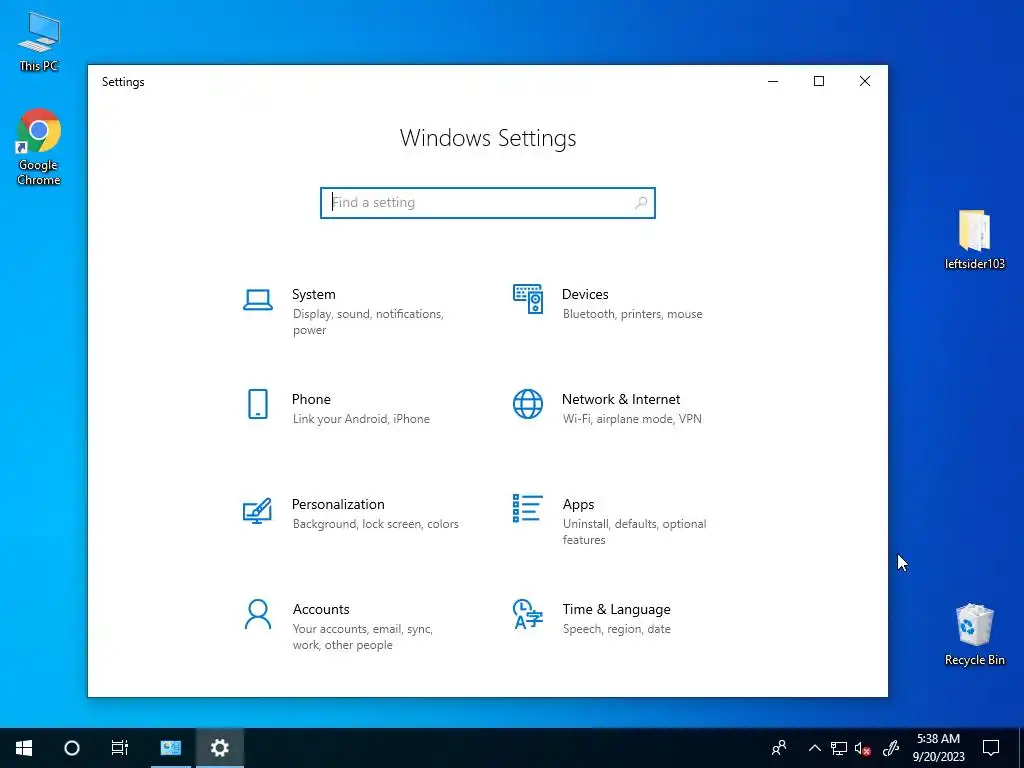Click the muted volume tray icon
The height and width of the screenshot is (768, 1024).
pos(863,748)
